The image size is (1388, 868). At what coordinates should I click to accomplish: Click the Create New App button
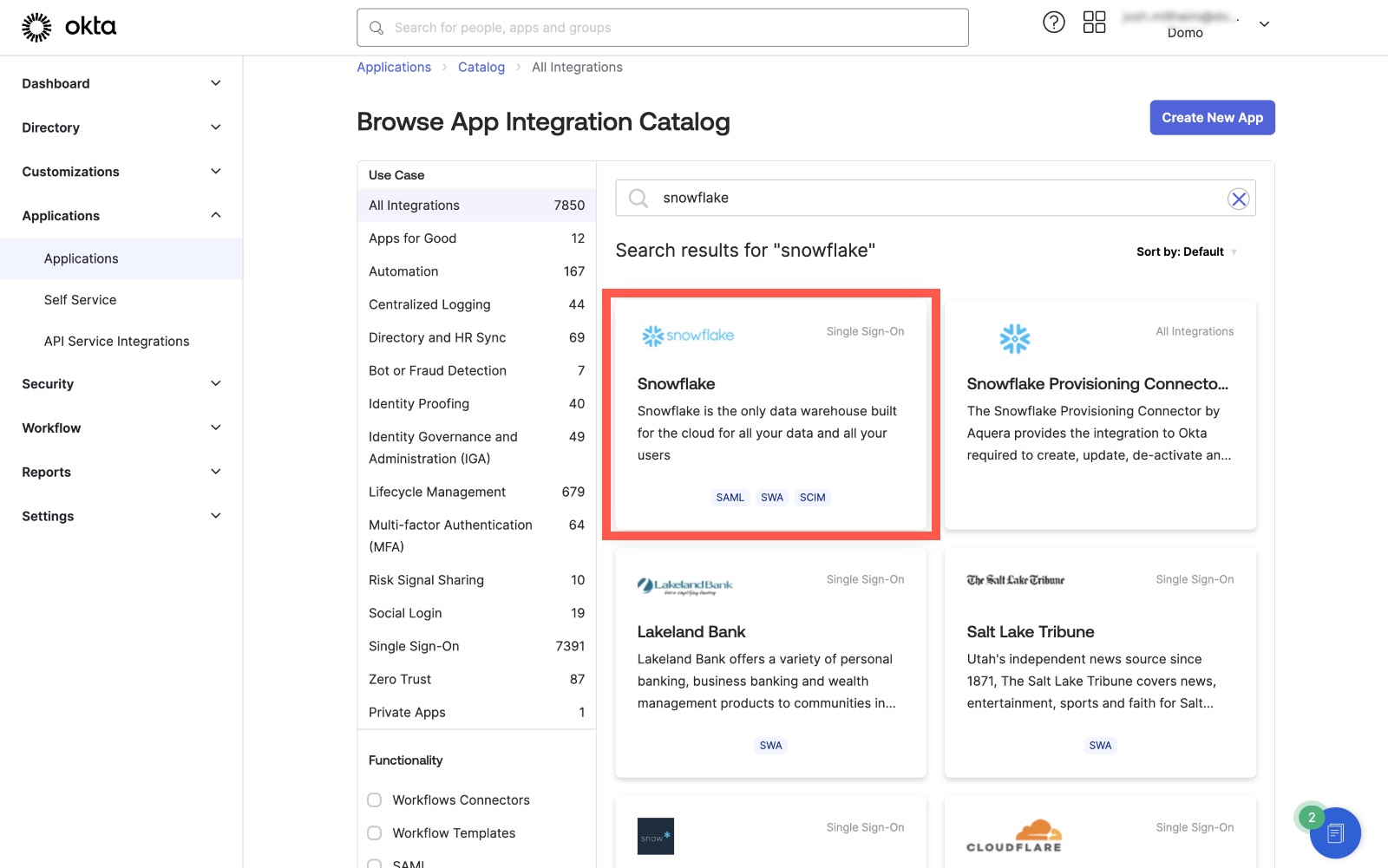[1212, 118]
